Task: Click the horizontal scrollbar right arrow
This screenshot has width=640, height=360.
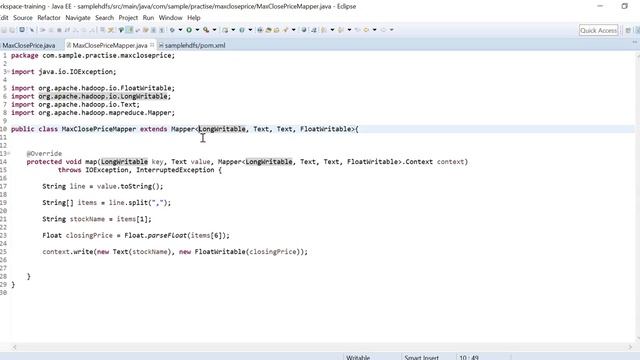Action: pos(630,347)
